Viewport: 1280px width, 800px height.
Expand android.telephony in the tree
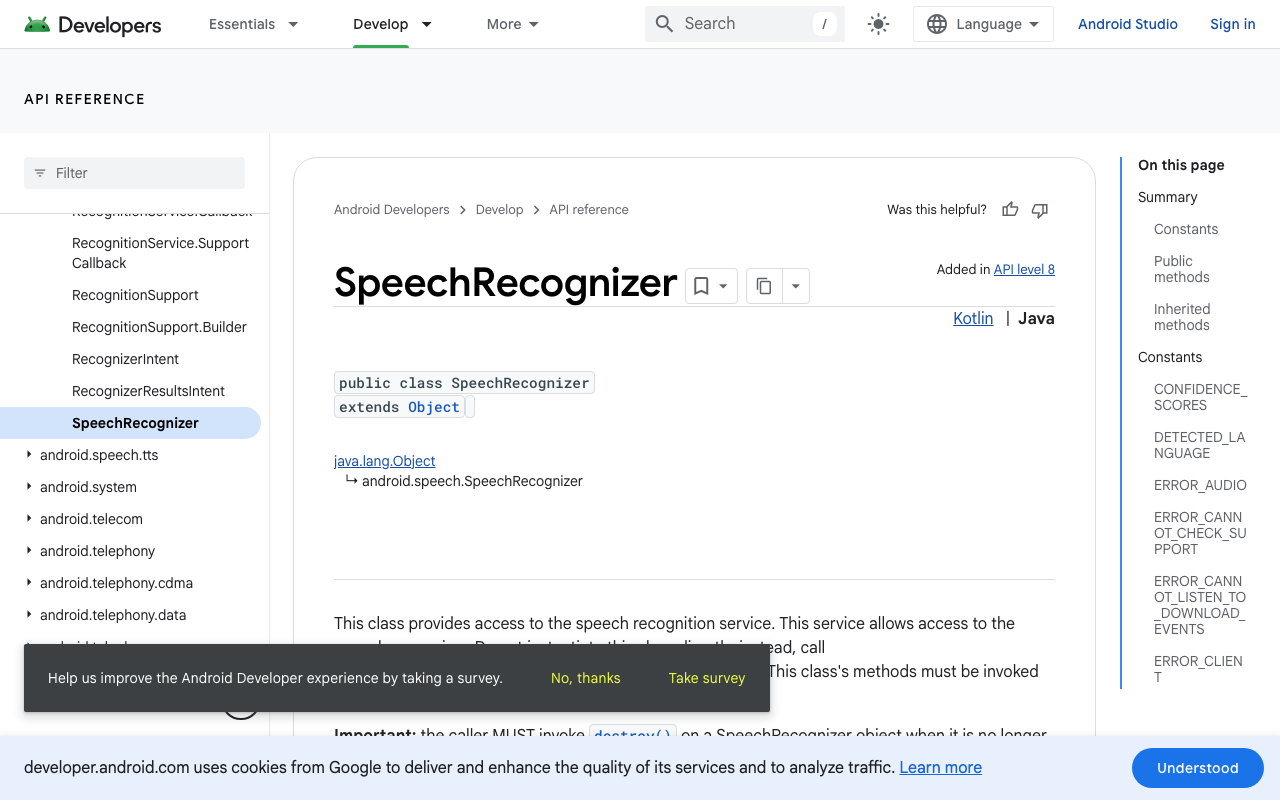click(x=29, y=551)
